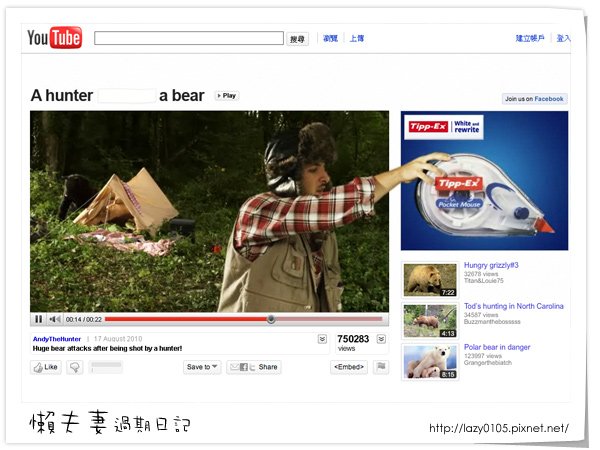Click Join us on Facebook button
Viewport: 600px width, 450px height.
534,99
